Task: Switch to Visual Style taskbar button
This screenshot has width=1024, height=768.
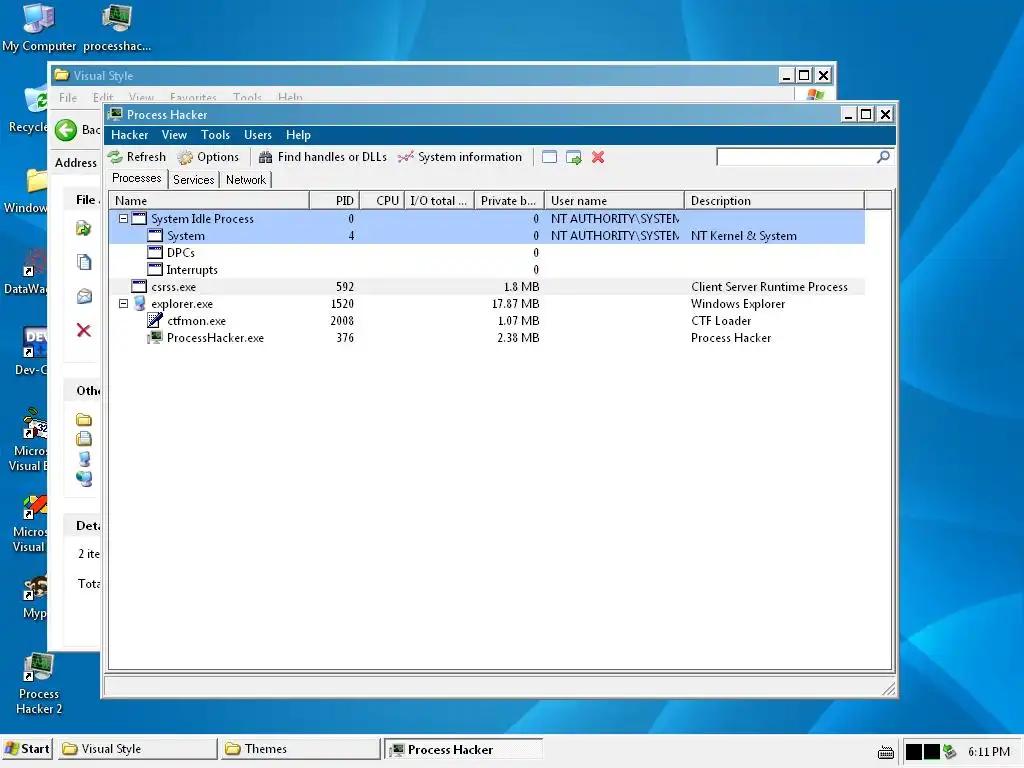Action: (137, 748)
